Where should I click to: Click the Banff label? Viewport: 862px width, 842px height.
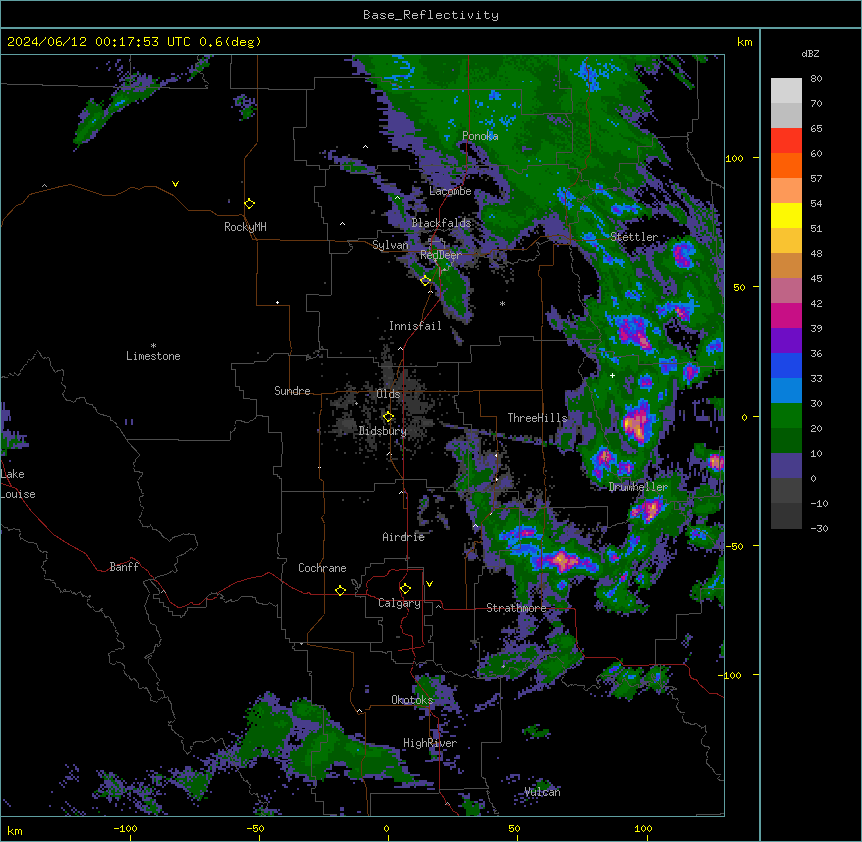click(124, 567)
